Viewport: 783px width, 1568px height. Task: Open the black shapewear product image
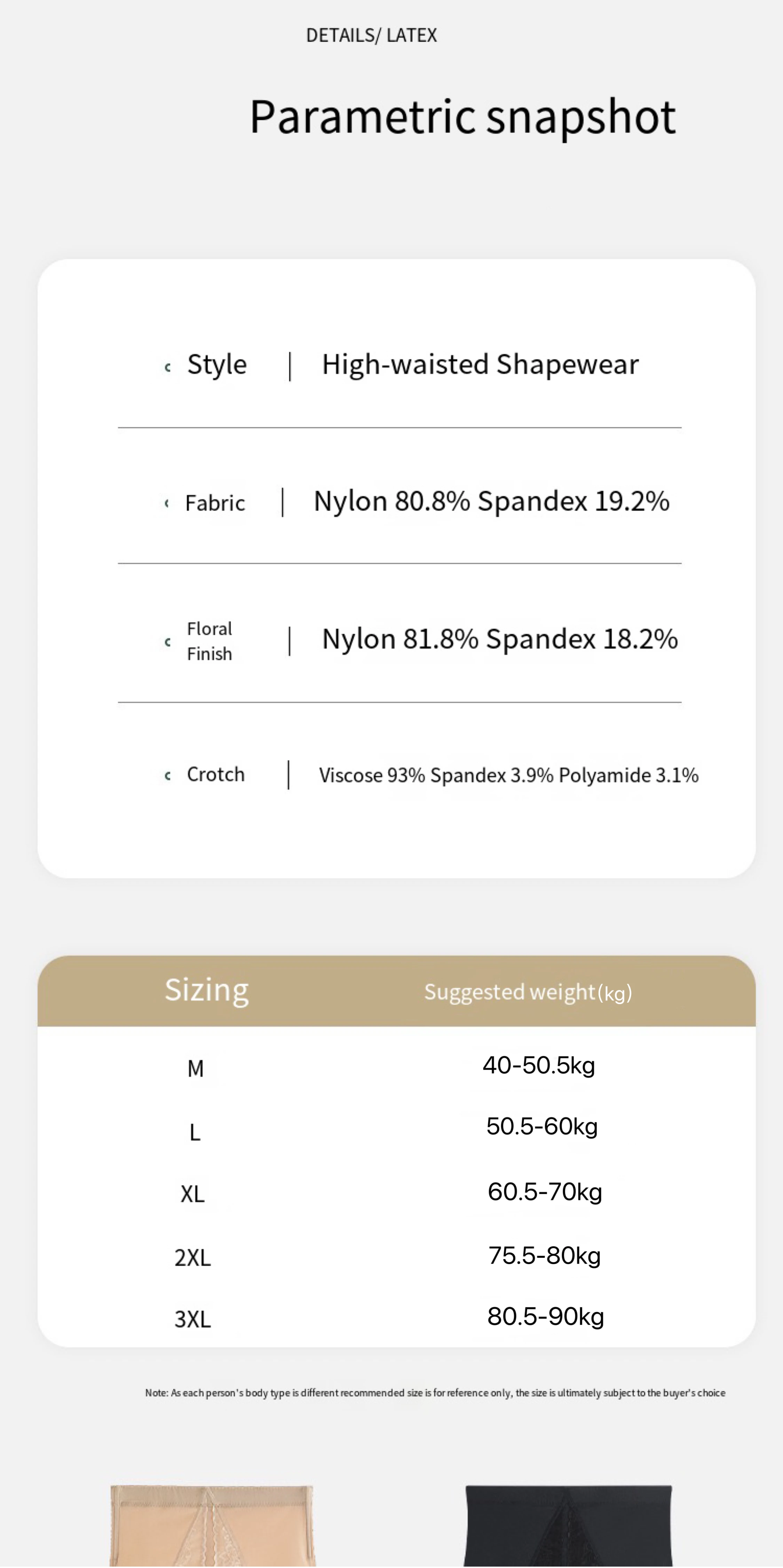click(x=568, y=1526)
